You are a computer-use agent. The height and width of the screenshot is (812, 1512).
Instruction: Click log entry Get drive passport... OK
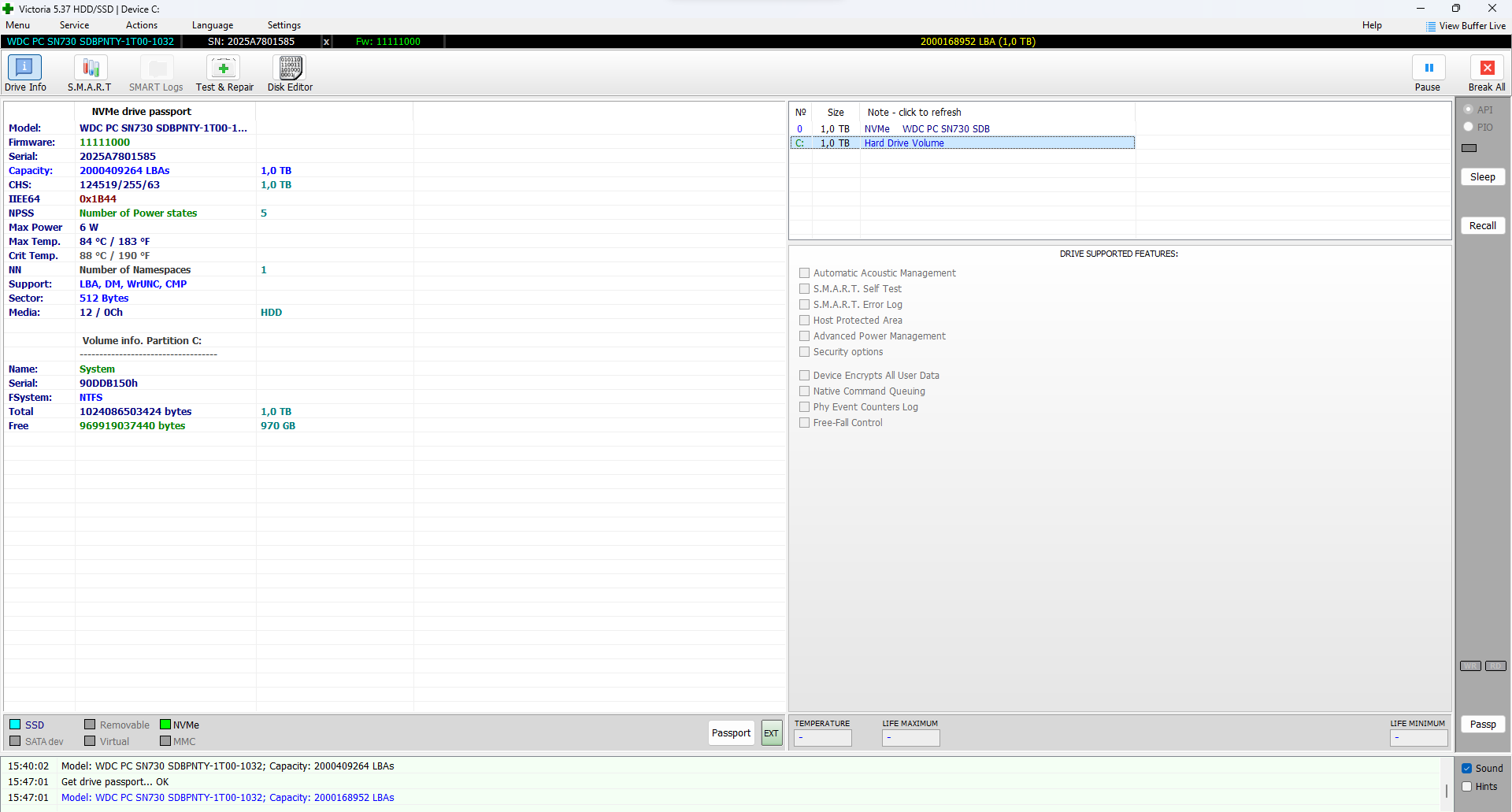115,782
